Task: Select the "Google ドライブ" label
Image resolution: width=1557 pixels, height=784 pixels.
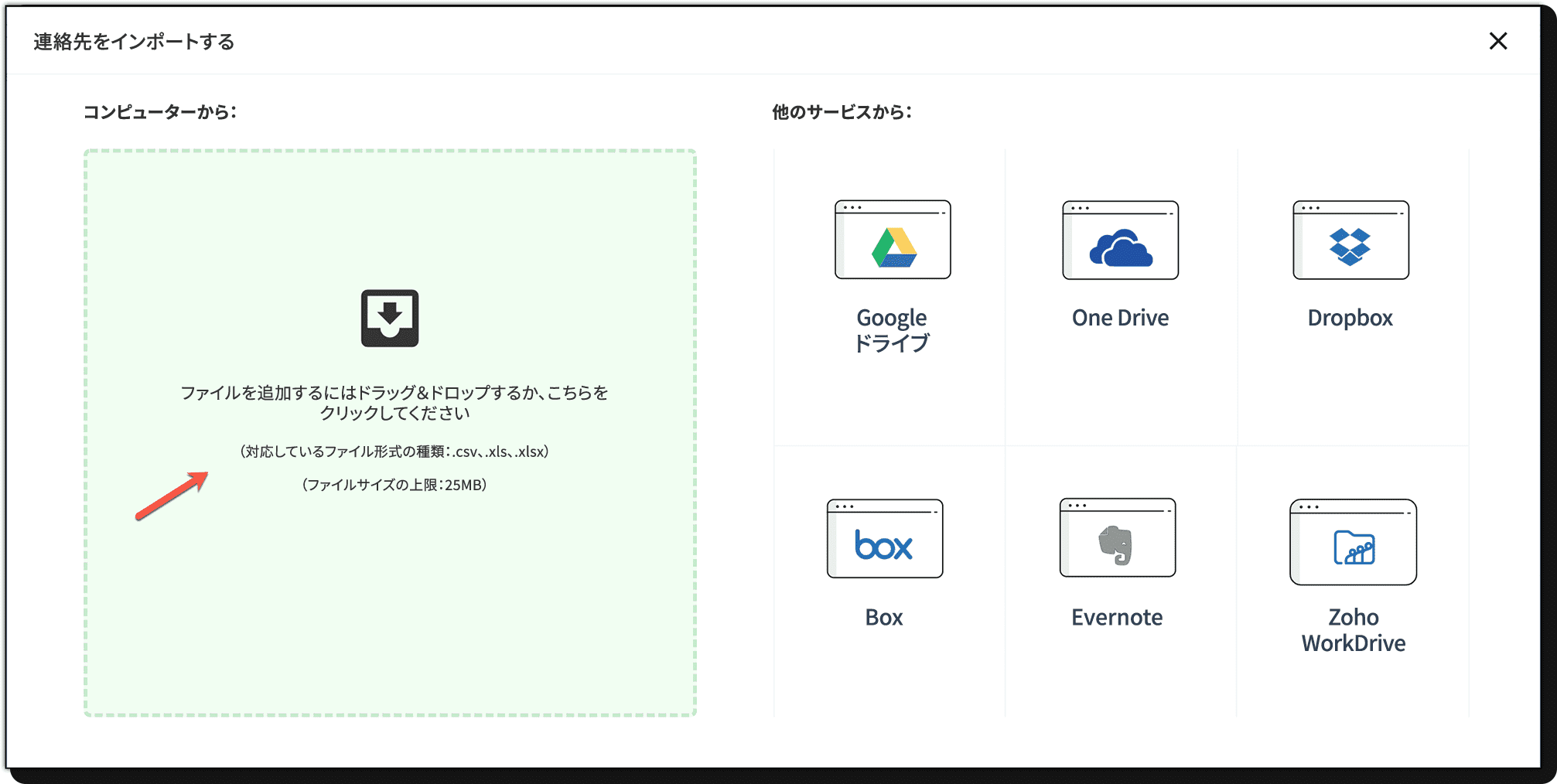Action: 892,330
